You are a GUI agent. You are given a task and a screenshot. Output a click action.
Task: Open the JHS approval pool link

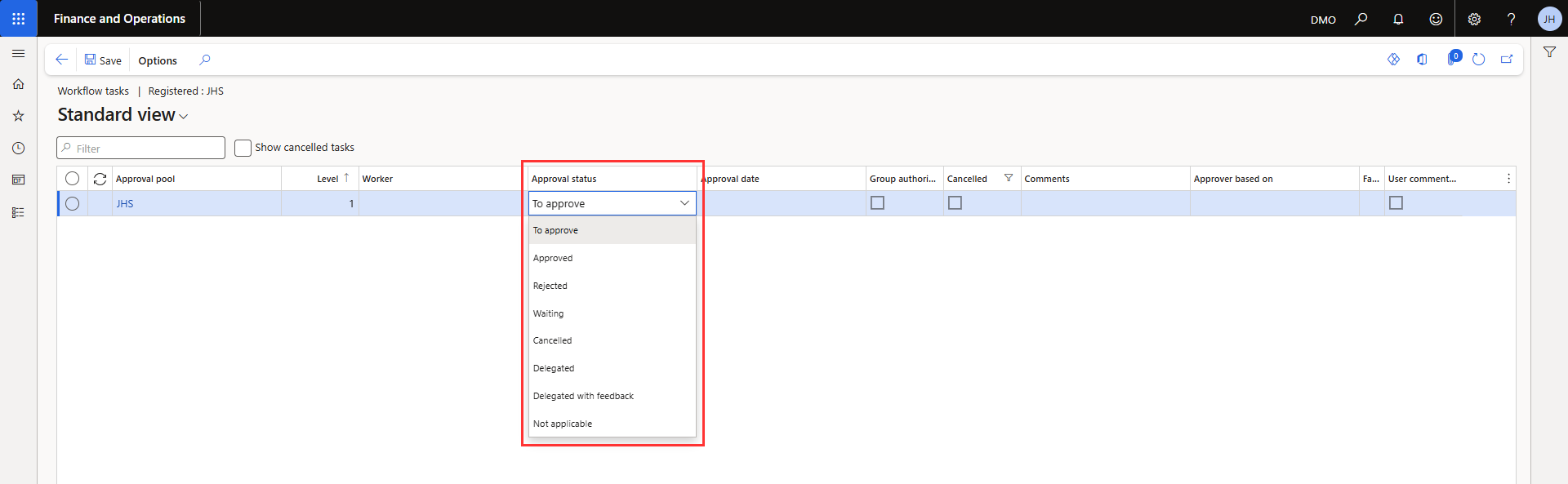coord(125,203)
